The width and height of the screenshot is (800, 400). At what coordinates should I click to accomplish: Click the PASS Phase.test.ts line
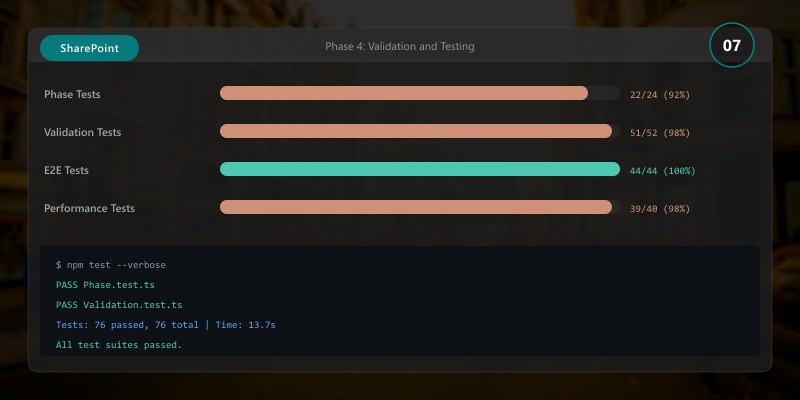(105, 285)
